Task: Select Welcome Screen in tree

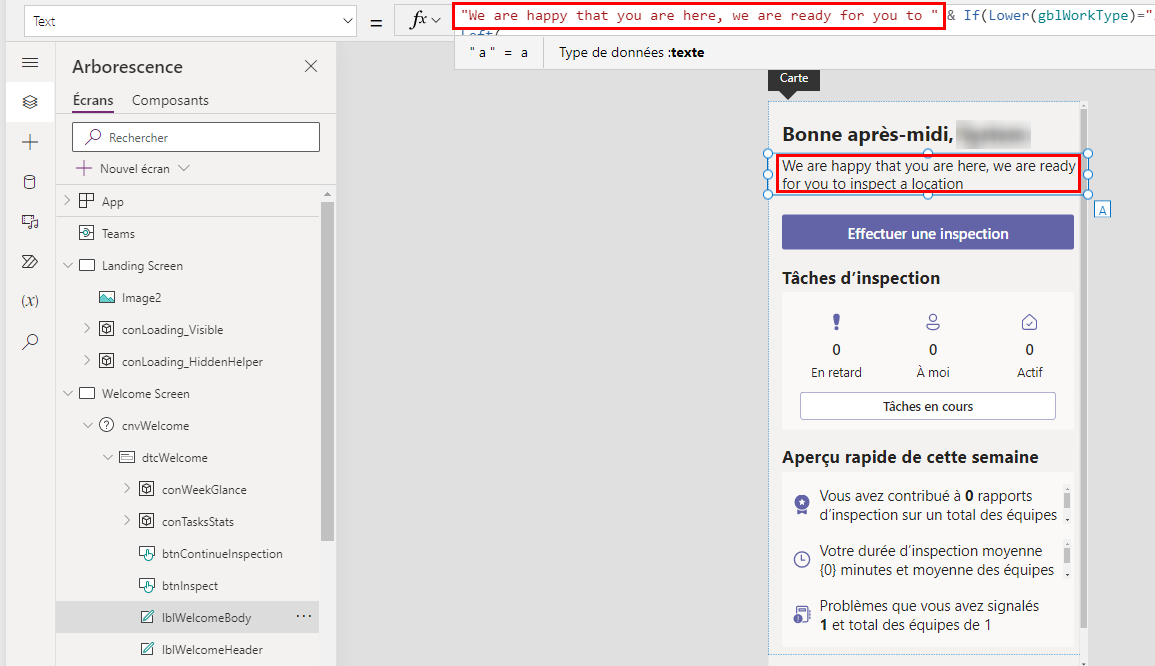Action: coord(146,394)
